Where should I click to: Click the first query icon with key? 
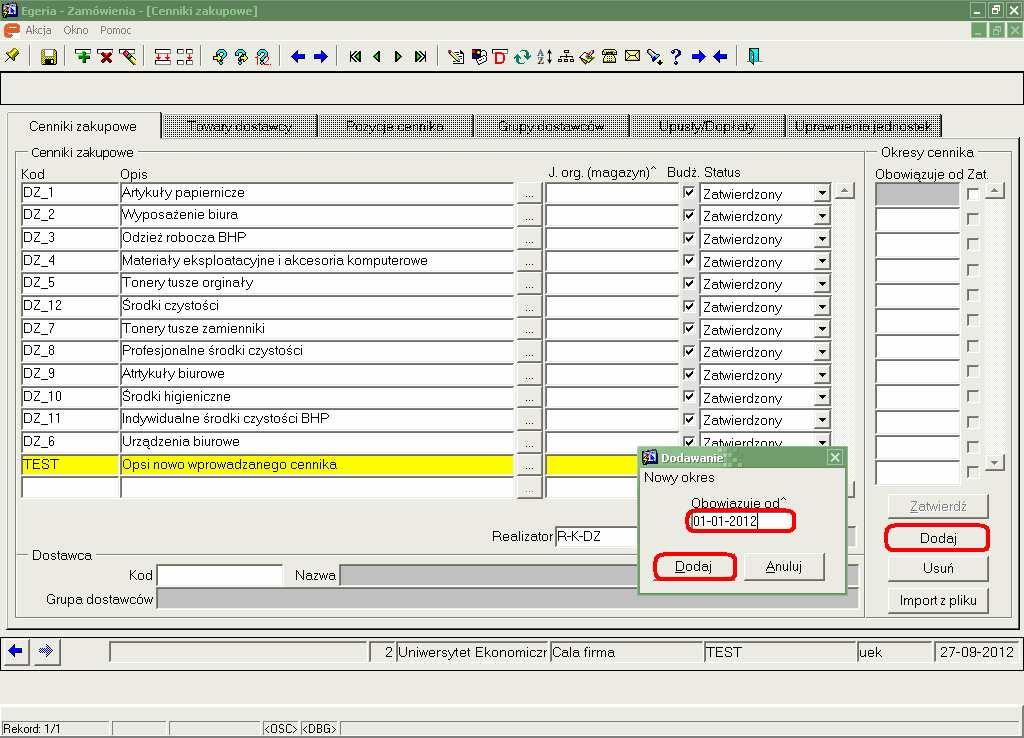(220, 57)
